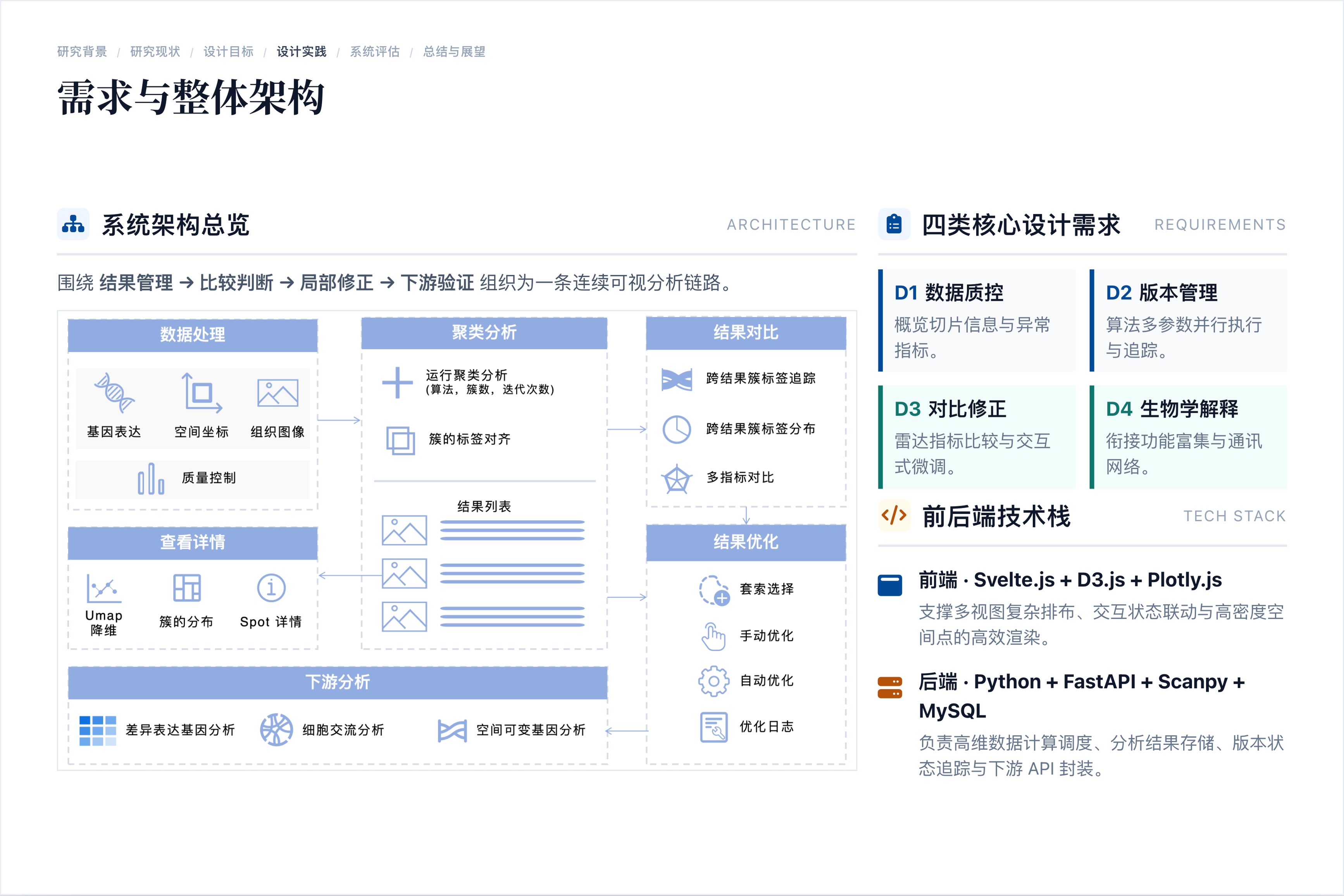Image resolution: width=1344 pixels, height=896 pixels.
Task: Click the radar multi-metric comparison icon
Action: coord(677,478)
